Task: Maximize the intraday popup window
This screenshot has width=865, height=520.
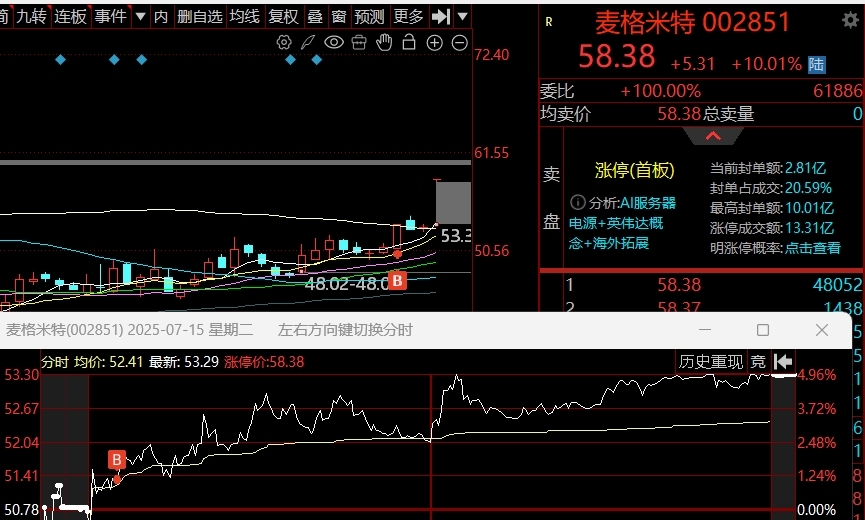Action: [763, 330]
